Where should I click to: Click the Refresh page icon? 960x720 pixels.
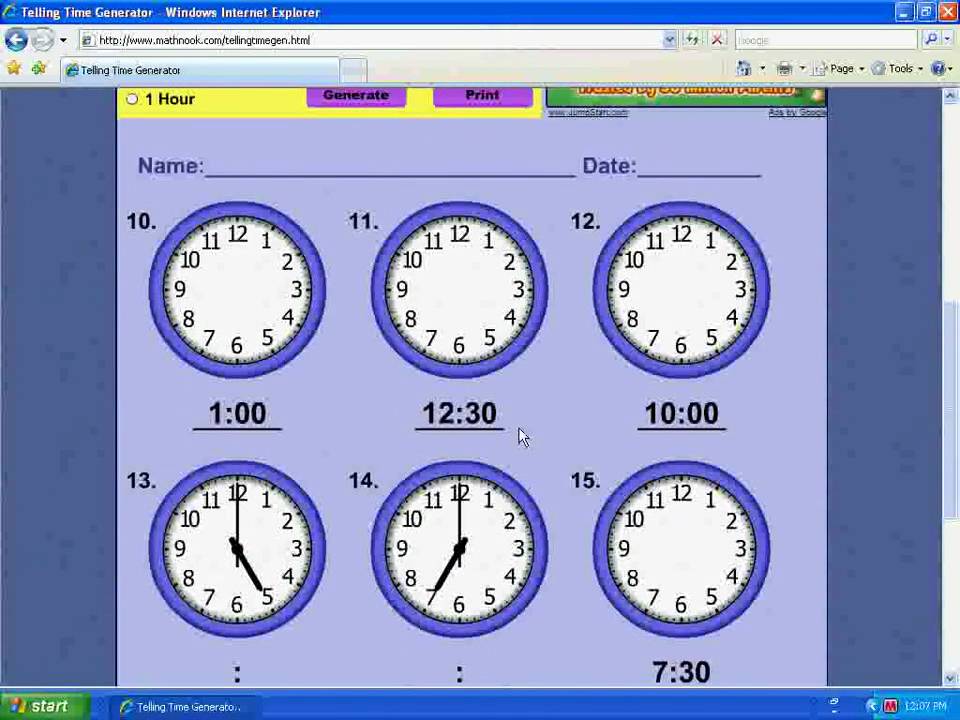(x=692, y=40)
